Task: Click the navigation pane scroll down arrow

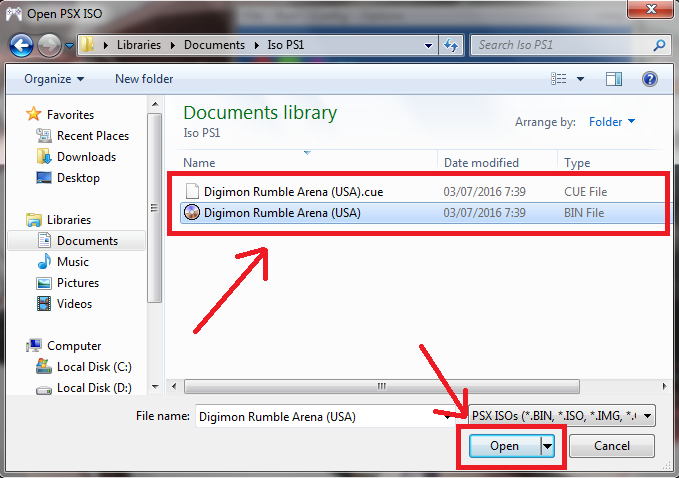Action: point(155,387)
